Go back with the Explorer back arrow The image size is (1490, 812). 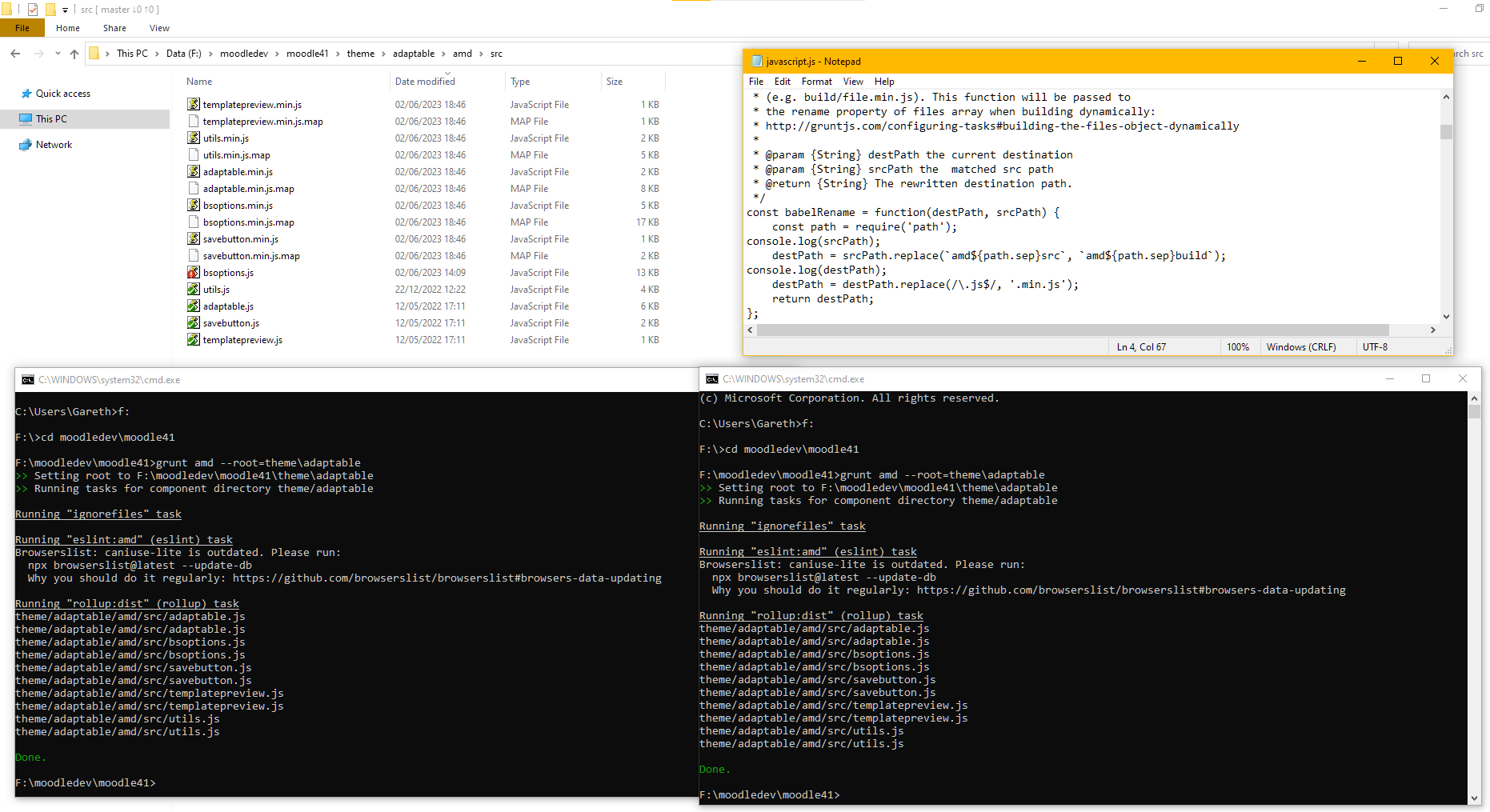point(15,54)
